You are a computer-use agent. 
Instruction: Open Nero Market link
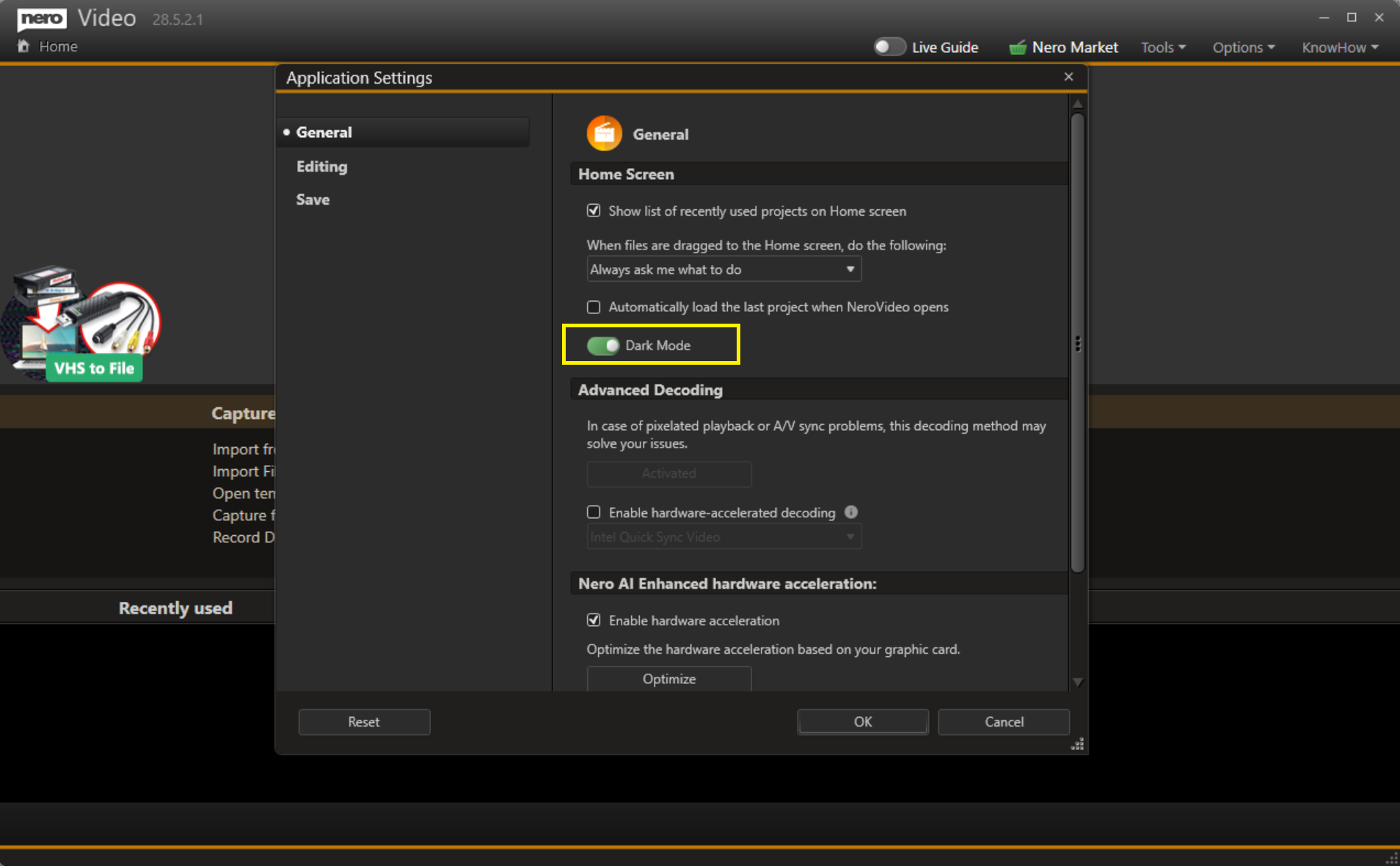[x=1075, y=48]
